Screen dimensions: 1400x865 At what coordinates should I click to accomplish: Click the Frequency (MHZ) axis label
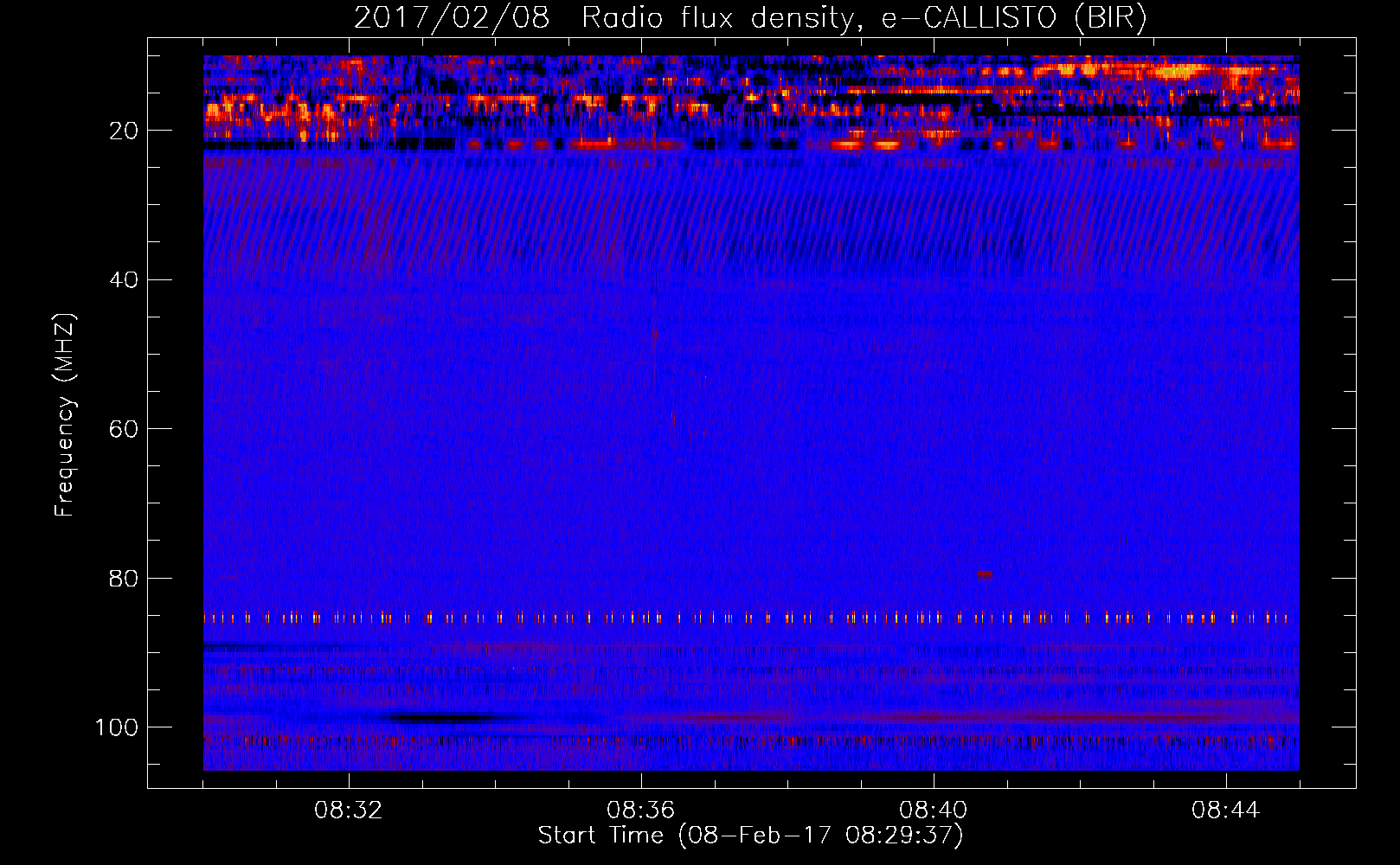(x=65, y=415)
